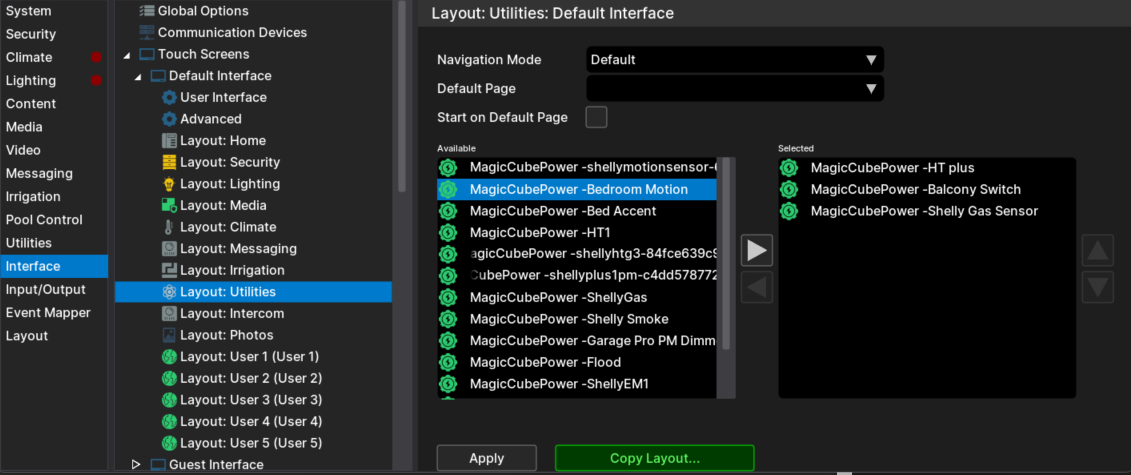Click the Layout: Lighting bulb icon
This screenshot has height=475, width=1131.
(169, 184)
